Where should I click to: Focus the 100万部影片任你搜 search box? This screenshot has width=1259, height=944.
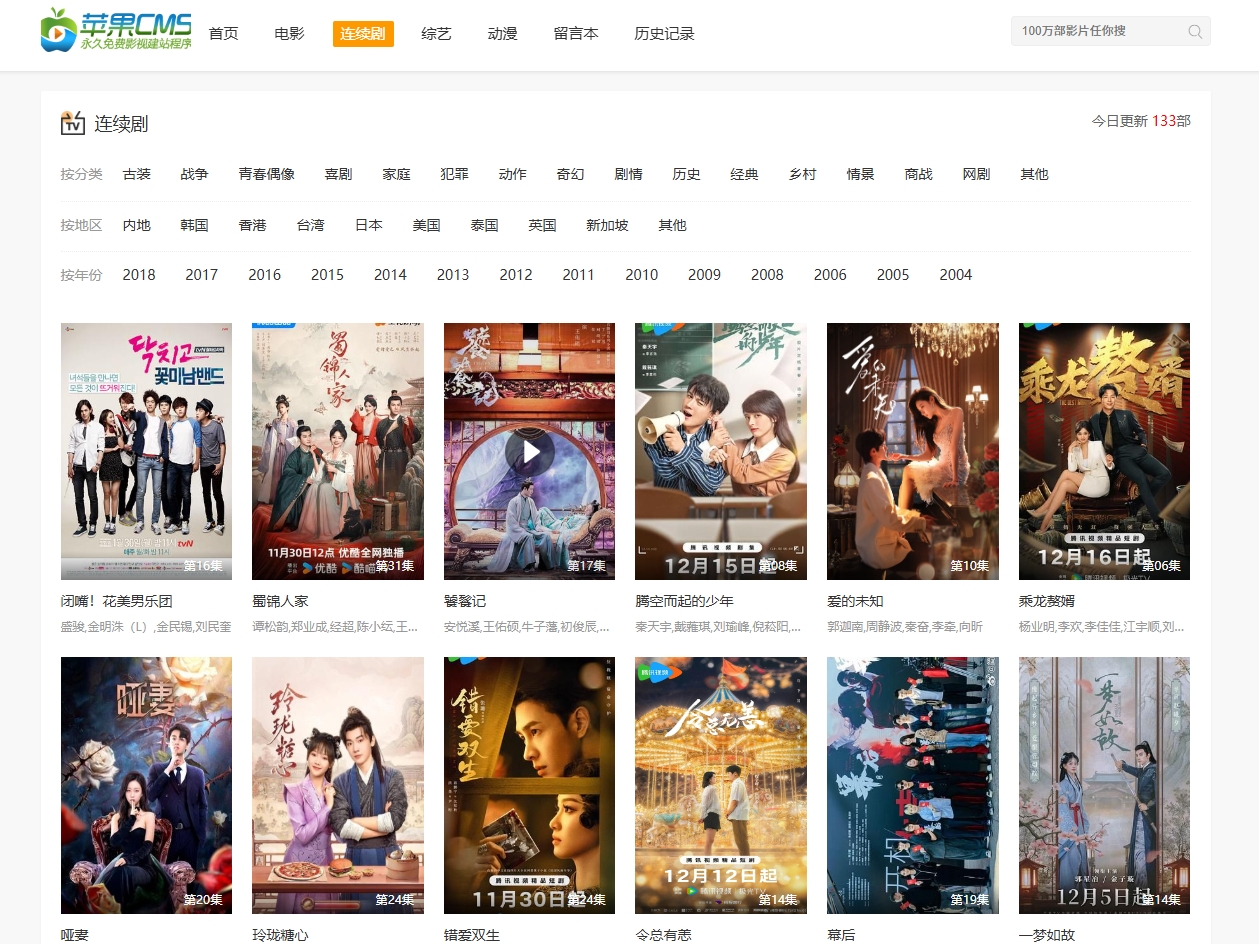point(1110,31)
